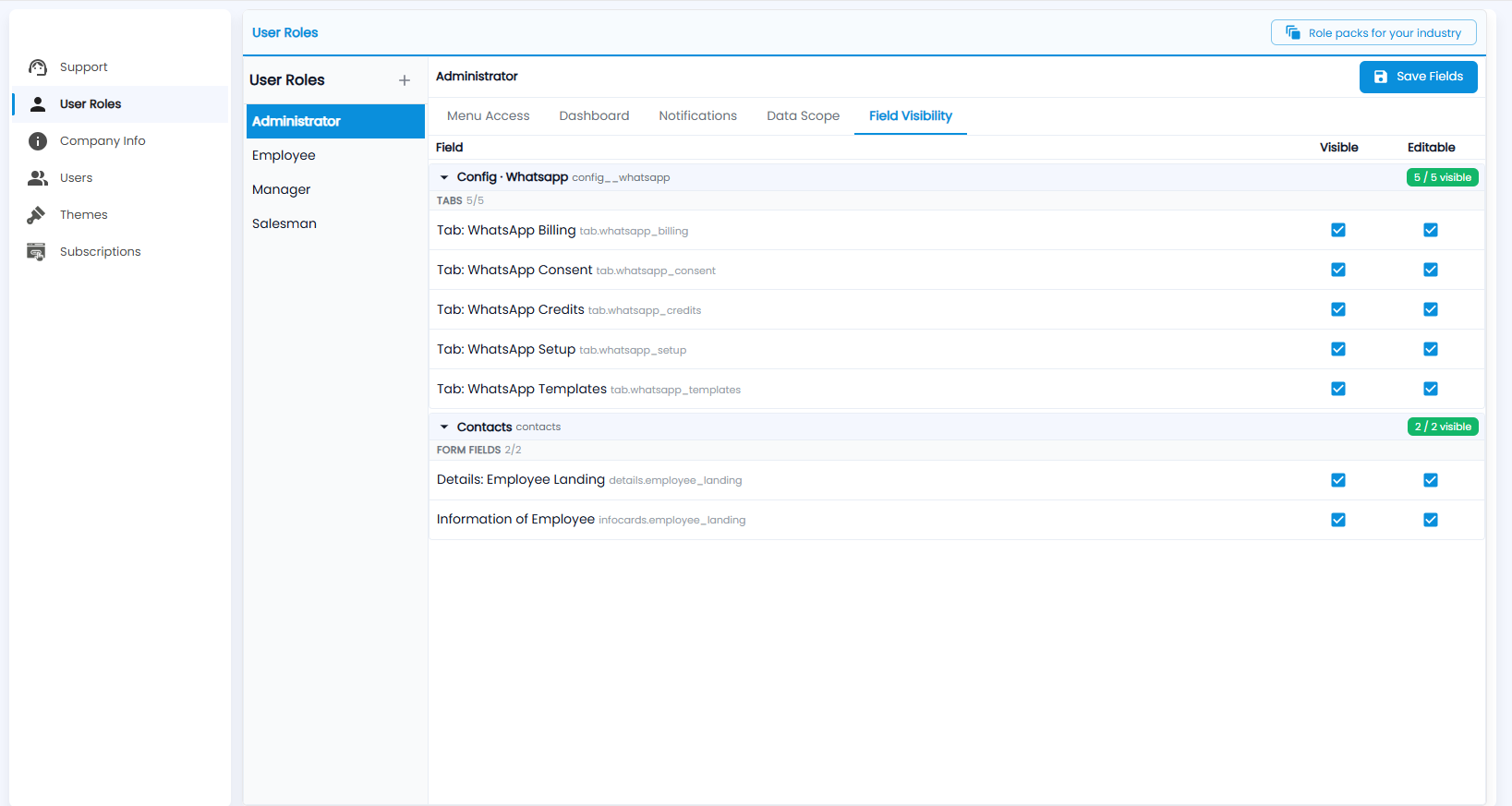Viewport: 1512px width, 806px height.
Task: Open the Notifications tab
Action: pos(698,116)
